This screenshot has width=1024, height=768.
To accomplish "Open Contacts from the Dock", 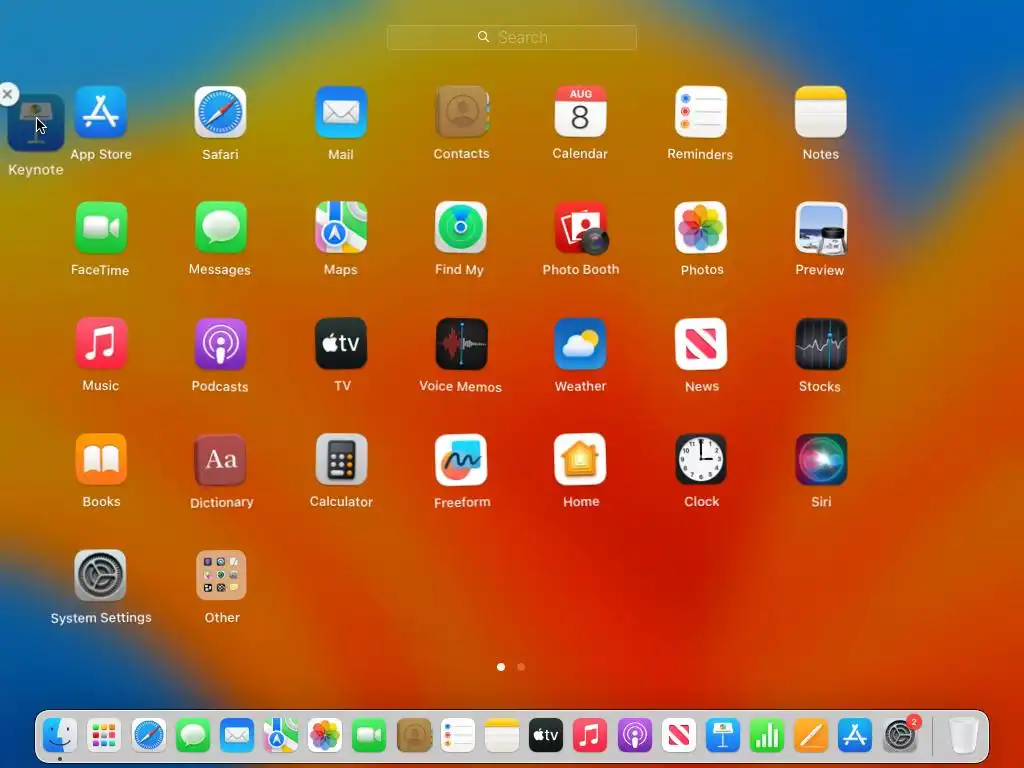I will pos(414,735).
